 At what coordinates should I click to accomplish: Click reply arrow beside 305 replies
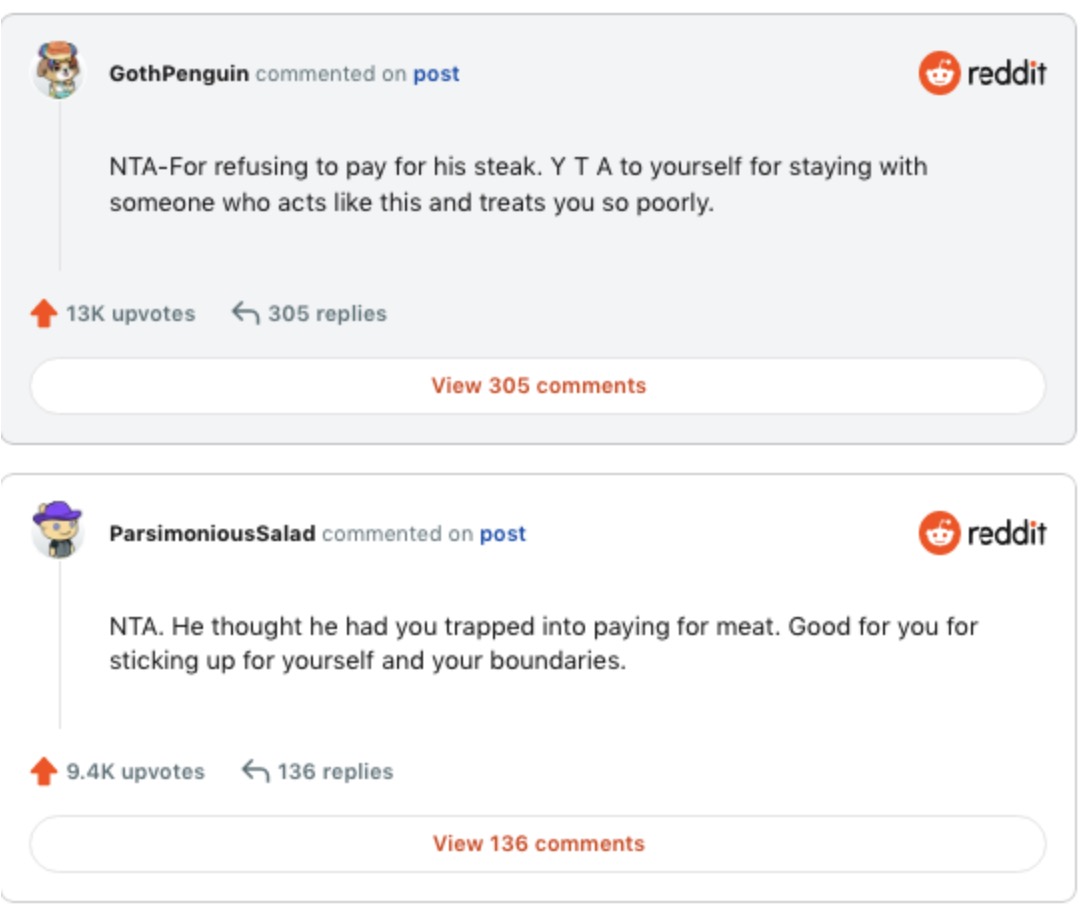pos(245,314)
